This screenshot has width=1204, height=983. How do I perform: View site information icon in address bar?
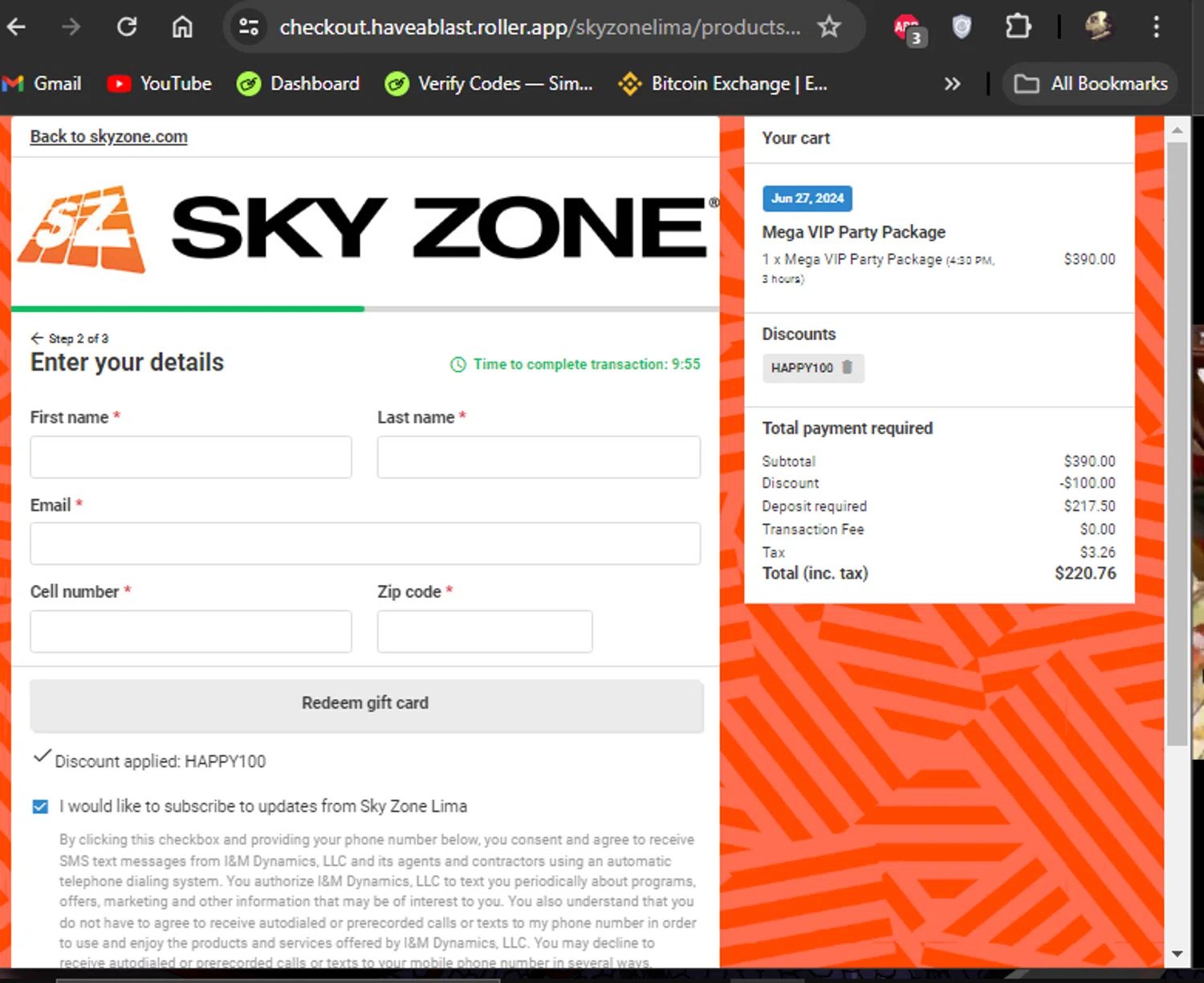tap(250, 27)
